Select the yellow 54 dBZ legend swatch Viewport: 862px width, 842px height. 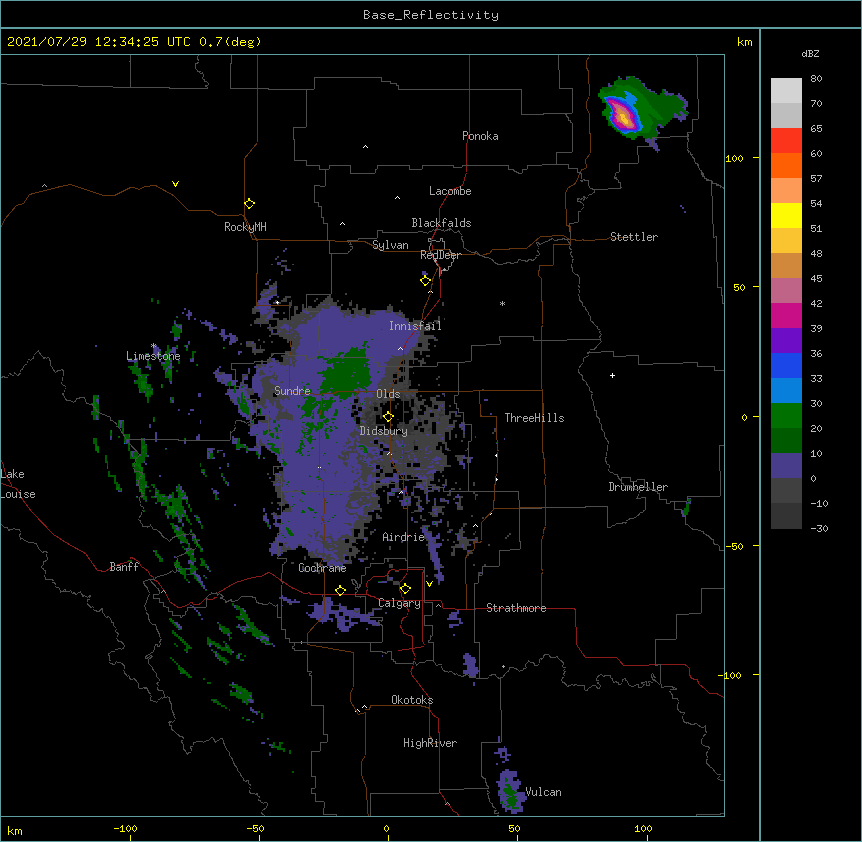pyautogui.click(x=786, y=215)
